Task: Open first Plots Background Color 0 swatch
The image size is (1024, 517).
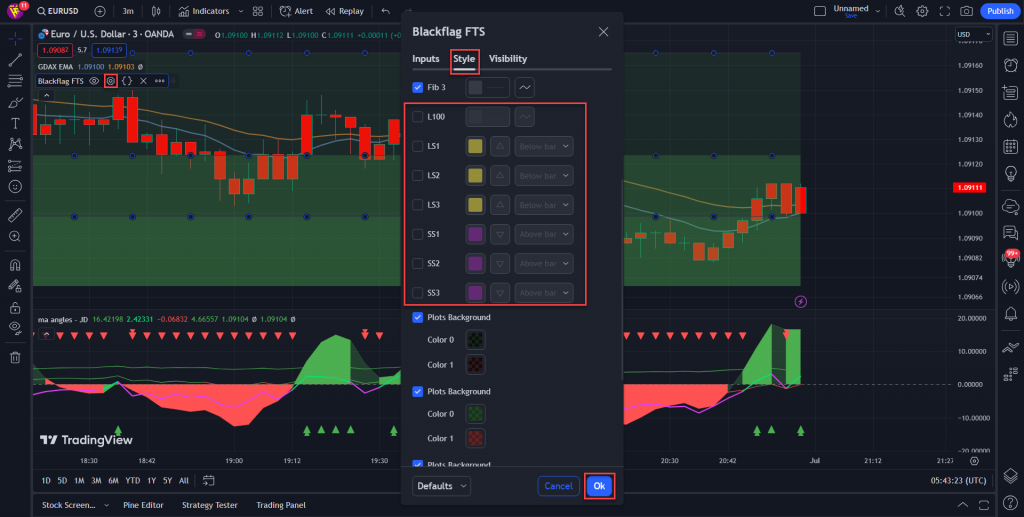Action: (x=475, y=339)
